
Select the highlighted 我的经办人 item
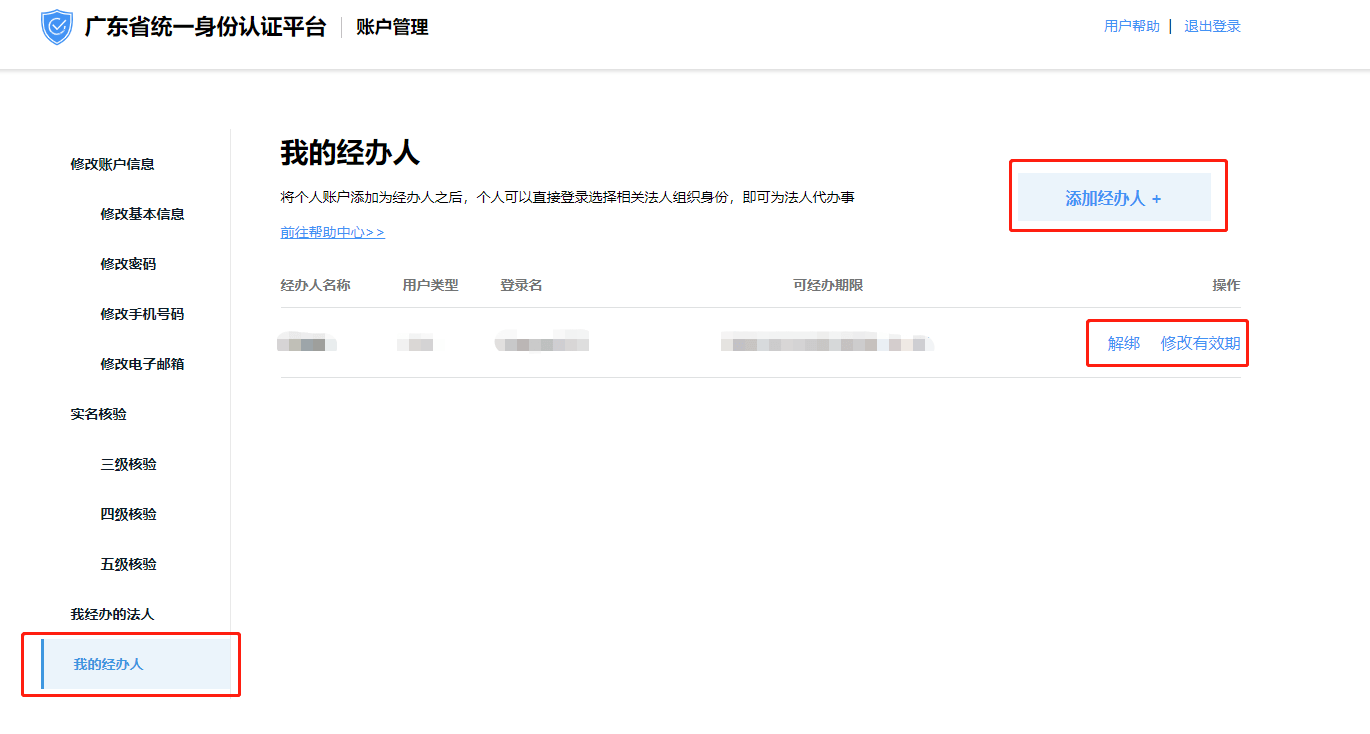pos(108,664)
